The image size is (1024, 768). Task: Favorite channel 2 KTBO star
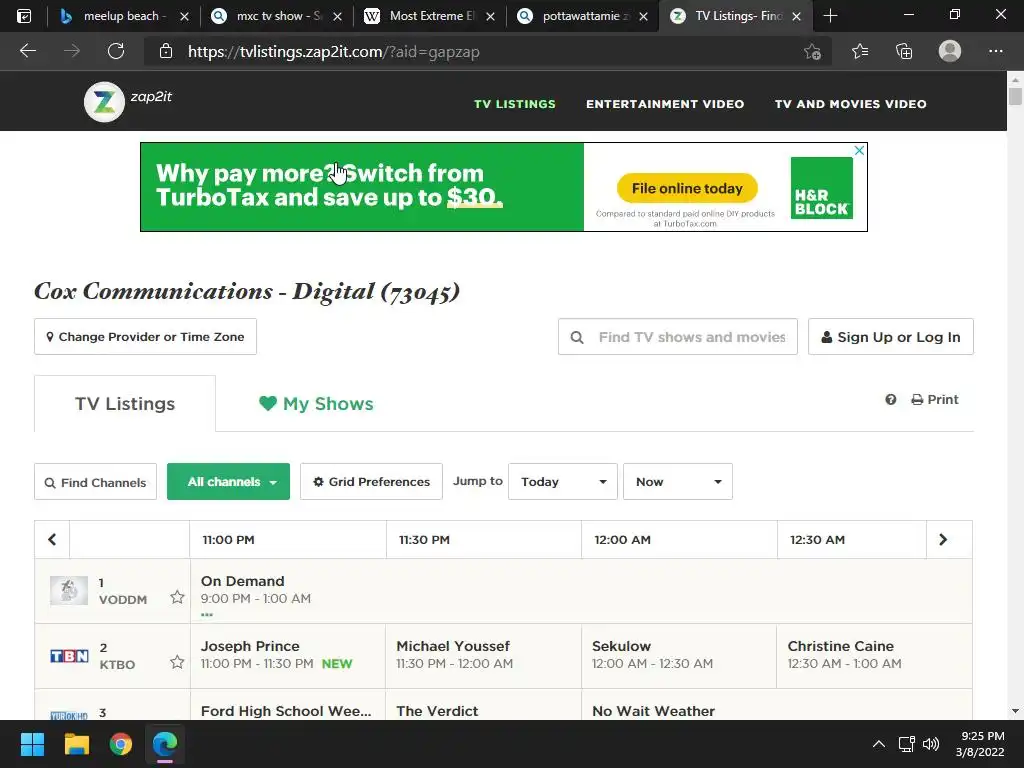[177, 662]
